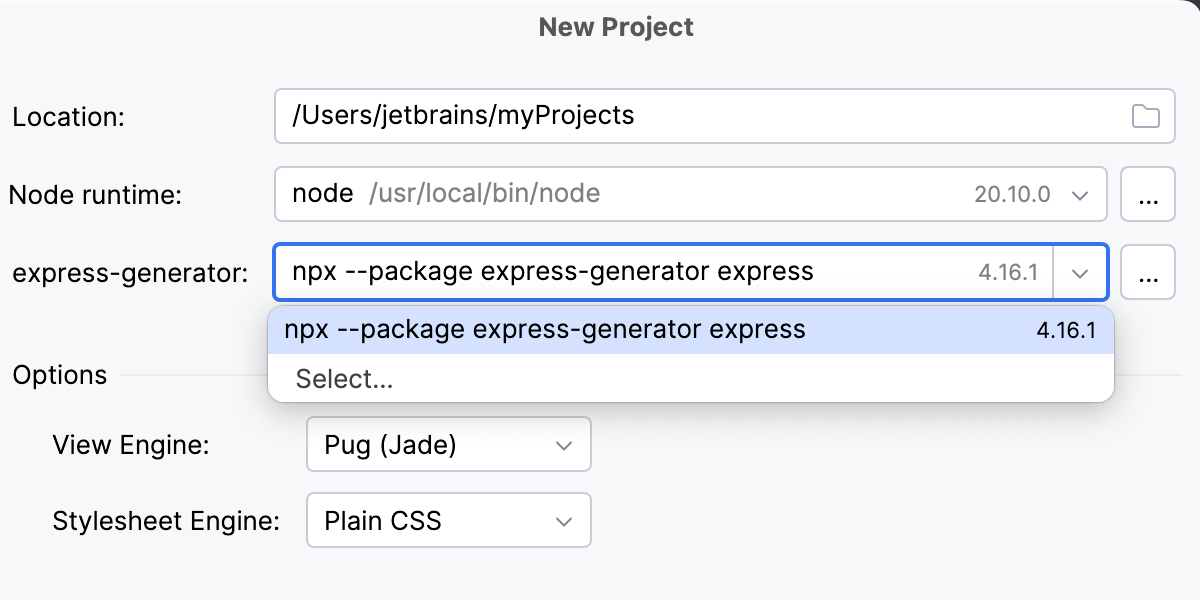The height and width of the screenshot is (600, 1200).
Task: Open the browse dialog for Node runtime
Action: (1148, 194)
